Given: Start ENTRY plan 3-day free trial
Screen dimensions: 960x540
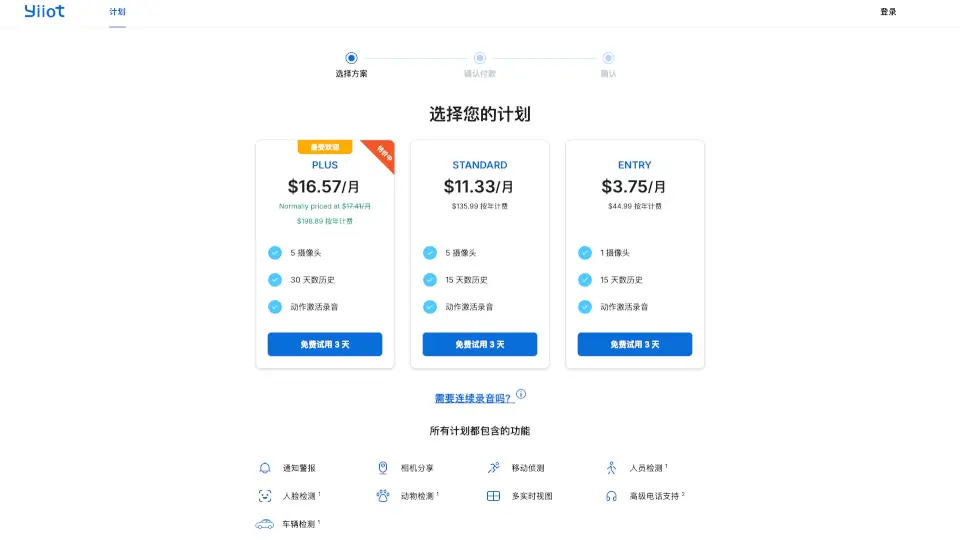Looking at the screenshot, I should point(635,344).
